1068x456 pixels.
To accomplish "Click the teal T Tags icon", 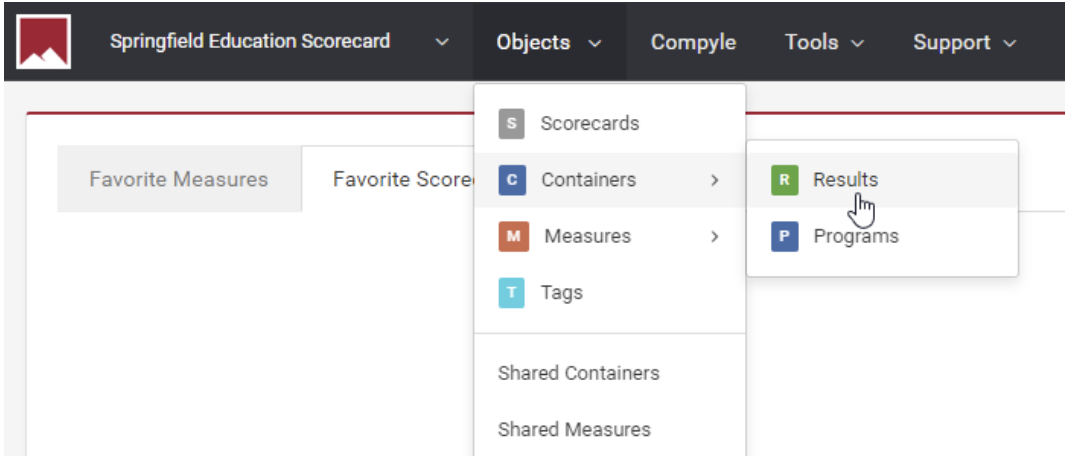I will pos(511,293).
